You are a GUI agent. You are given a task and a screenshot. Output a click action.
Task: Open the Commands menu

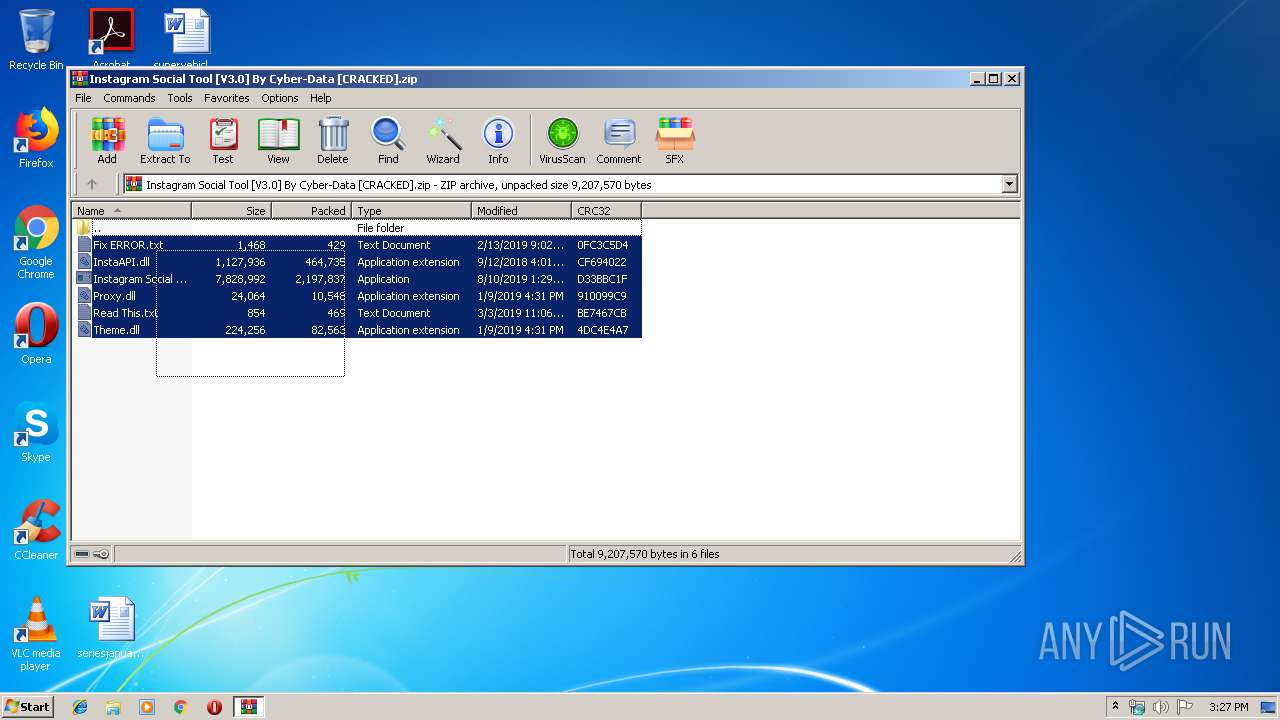(129, 98)
